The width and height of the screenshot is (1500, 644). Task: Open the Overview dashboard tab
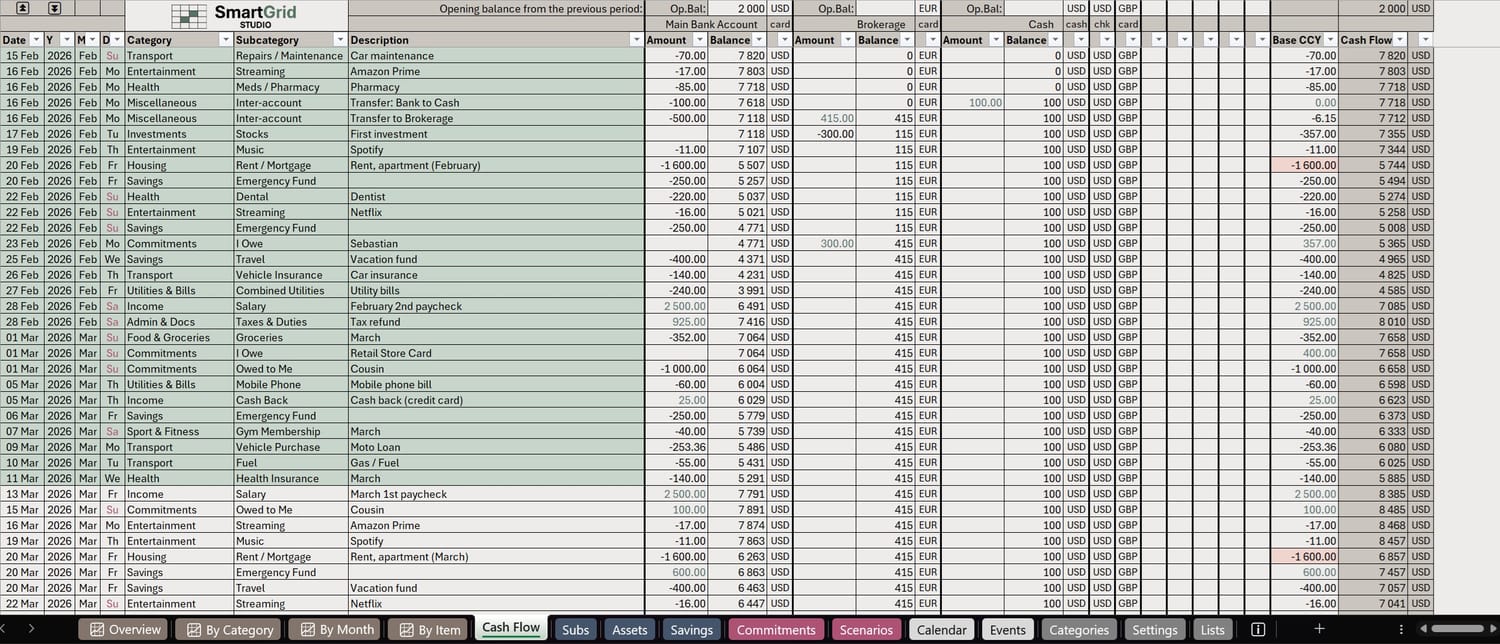point(125,629)
